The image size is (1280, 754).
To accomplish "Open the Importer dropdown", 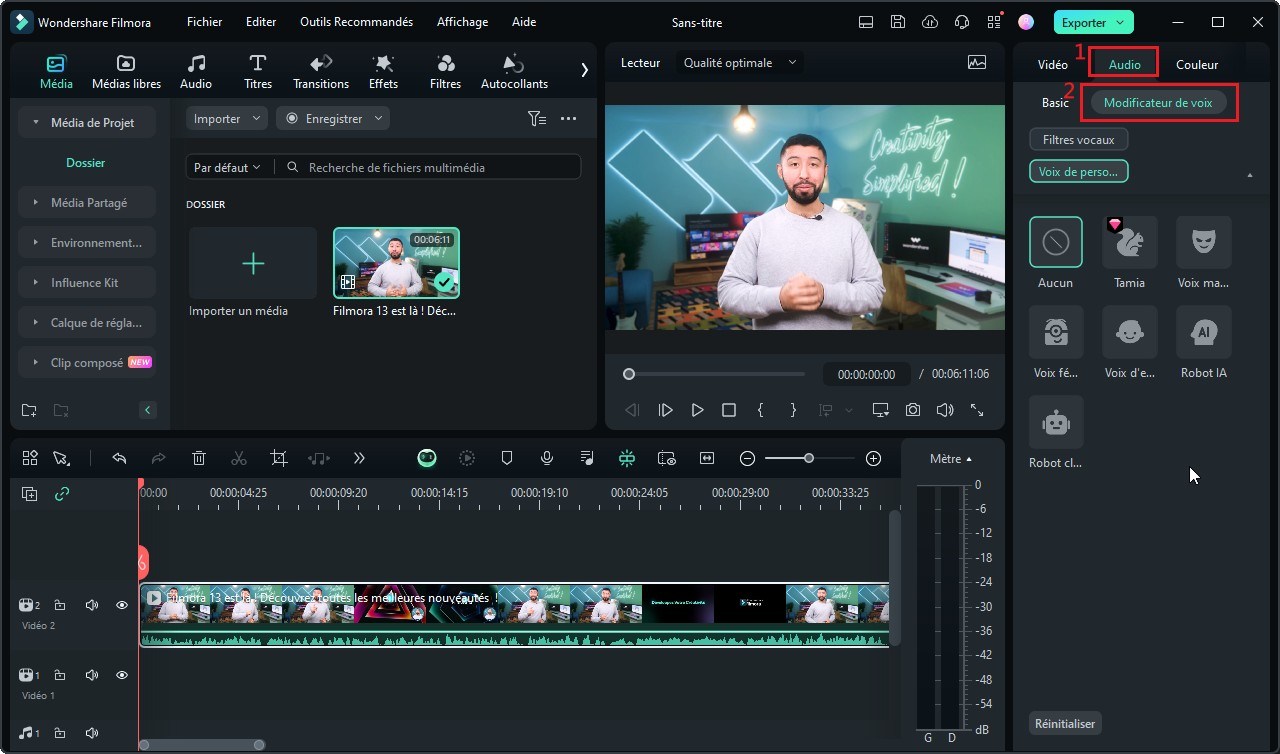I will (x=227, y=119).
